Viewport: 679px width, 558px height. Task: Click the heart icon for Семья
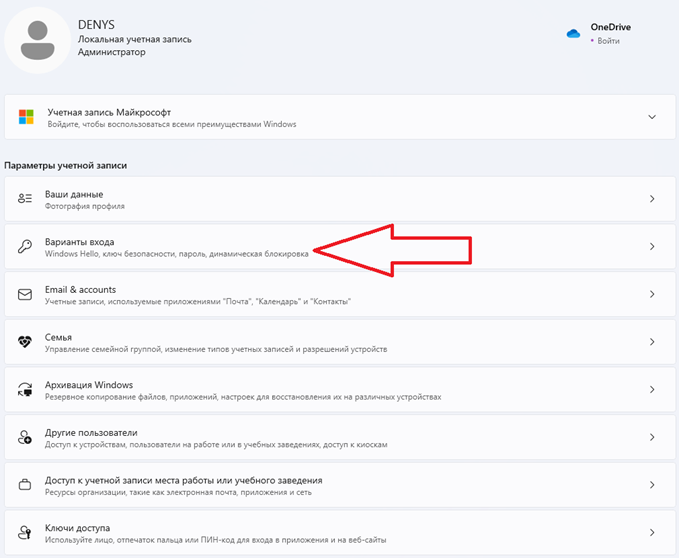(26, 342)
